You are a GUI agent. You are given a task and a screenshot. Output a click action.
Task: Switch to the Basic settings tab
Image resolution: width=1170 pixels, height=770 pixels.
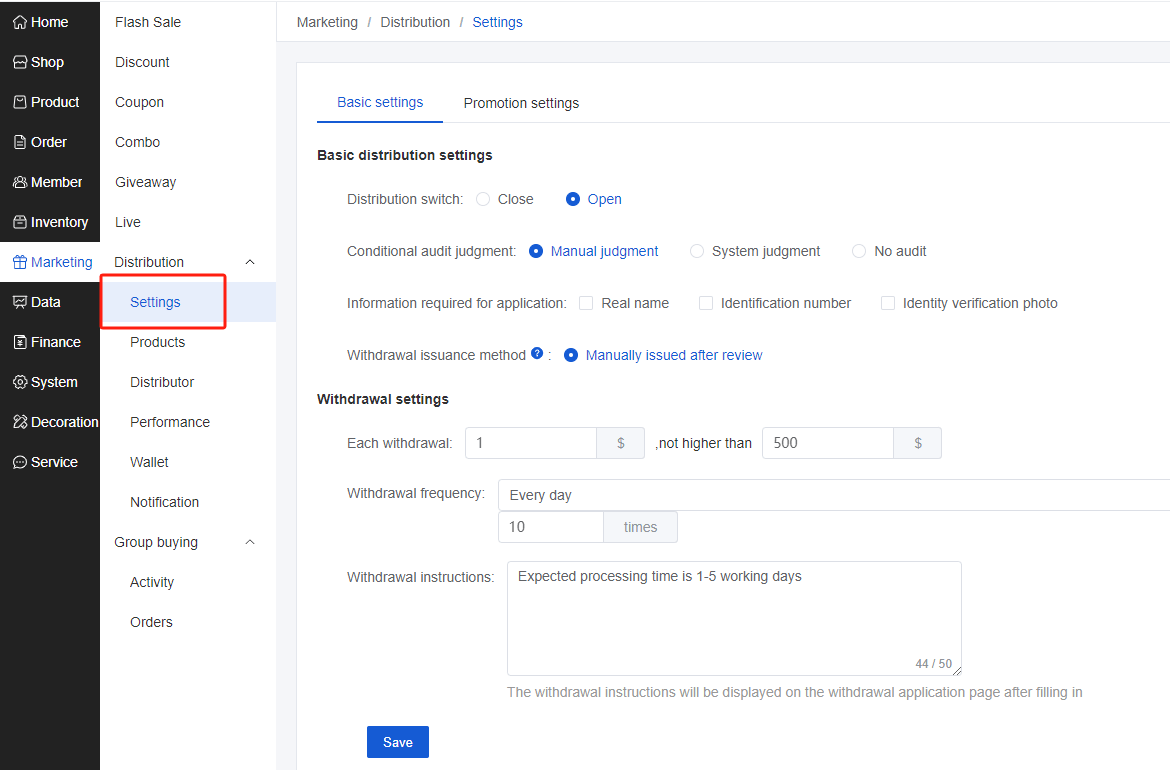(380, 102)
